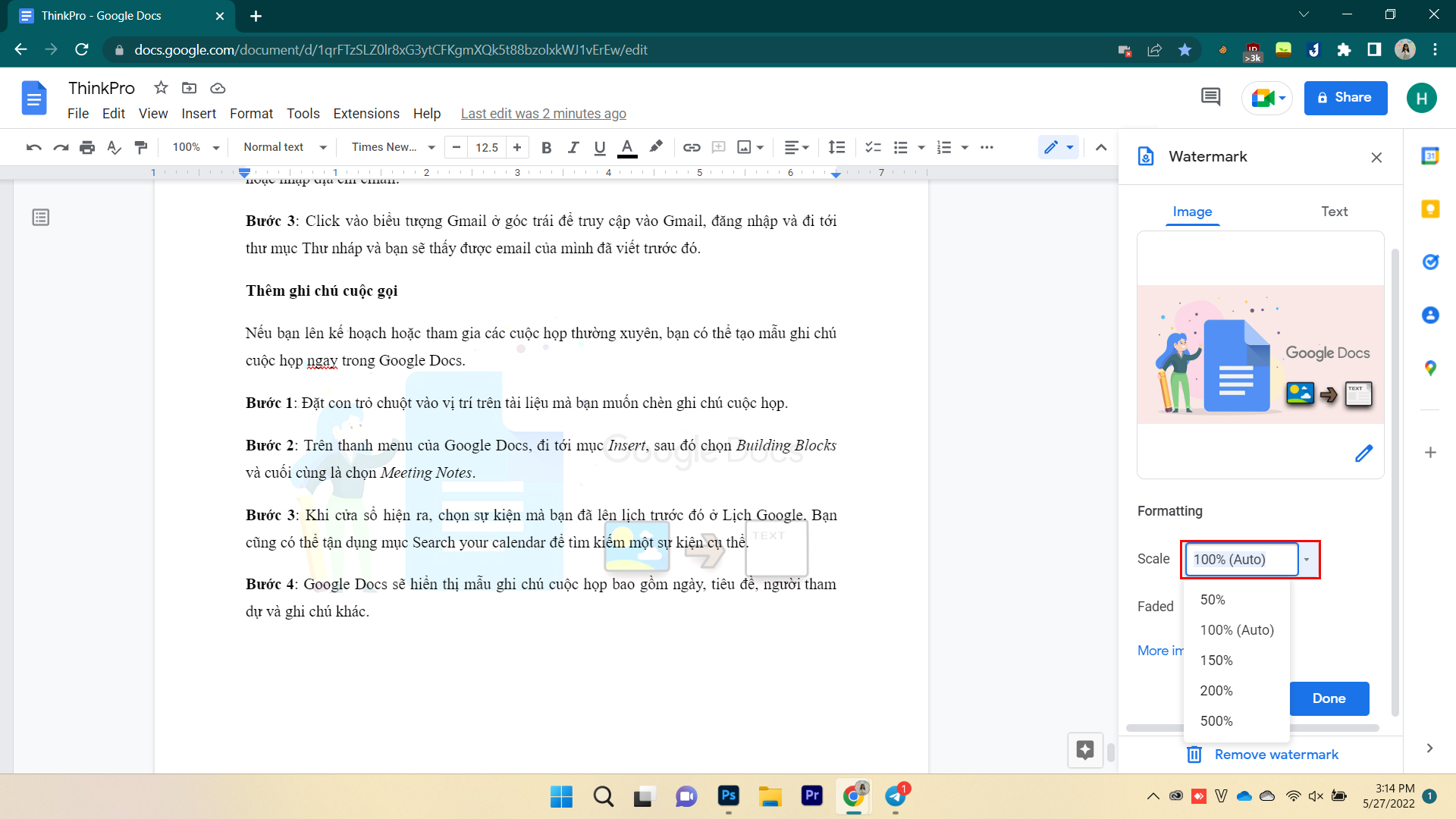Viewport: 1456px width, 819px height.
Task: Open the Help menu
Action: click(x=427, y=114)
